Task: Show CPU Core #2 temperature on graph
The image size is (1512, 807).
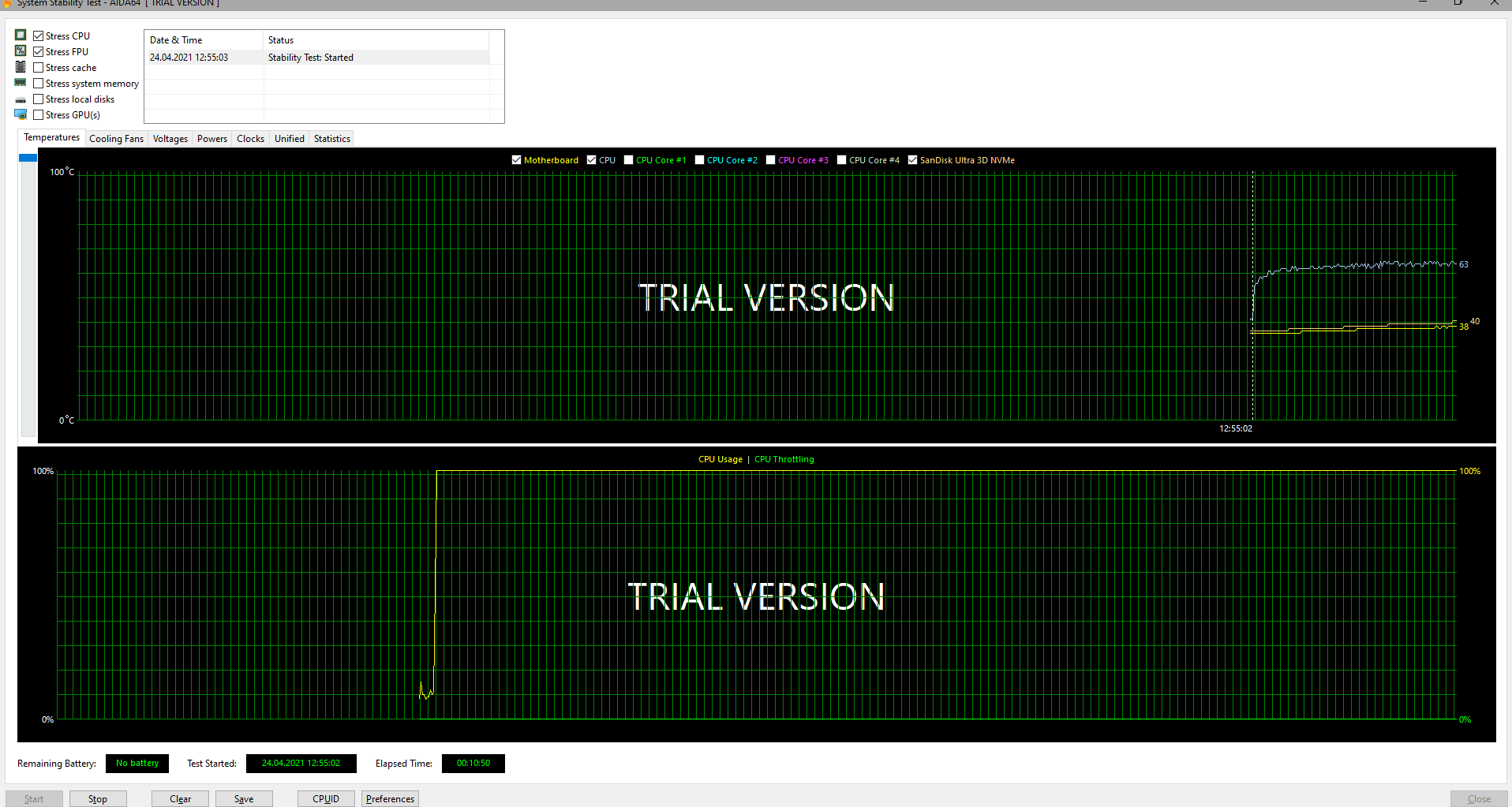Action: pyautogui.click(x=700, y=160)
